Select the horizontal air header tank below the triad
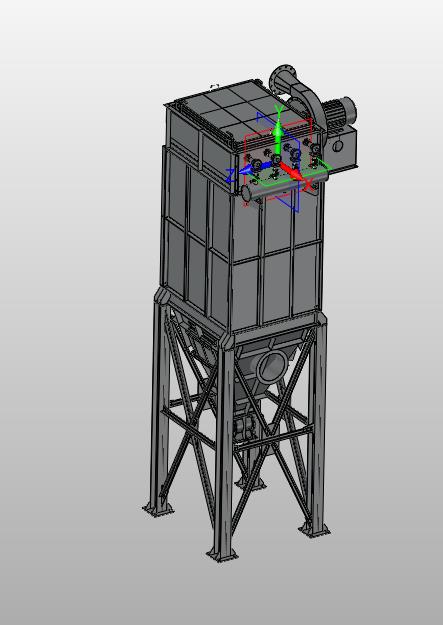The width and height of the screenshot is (443, 625). pyautogui.click(x=284, y=185)
